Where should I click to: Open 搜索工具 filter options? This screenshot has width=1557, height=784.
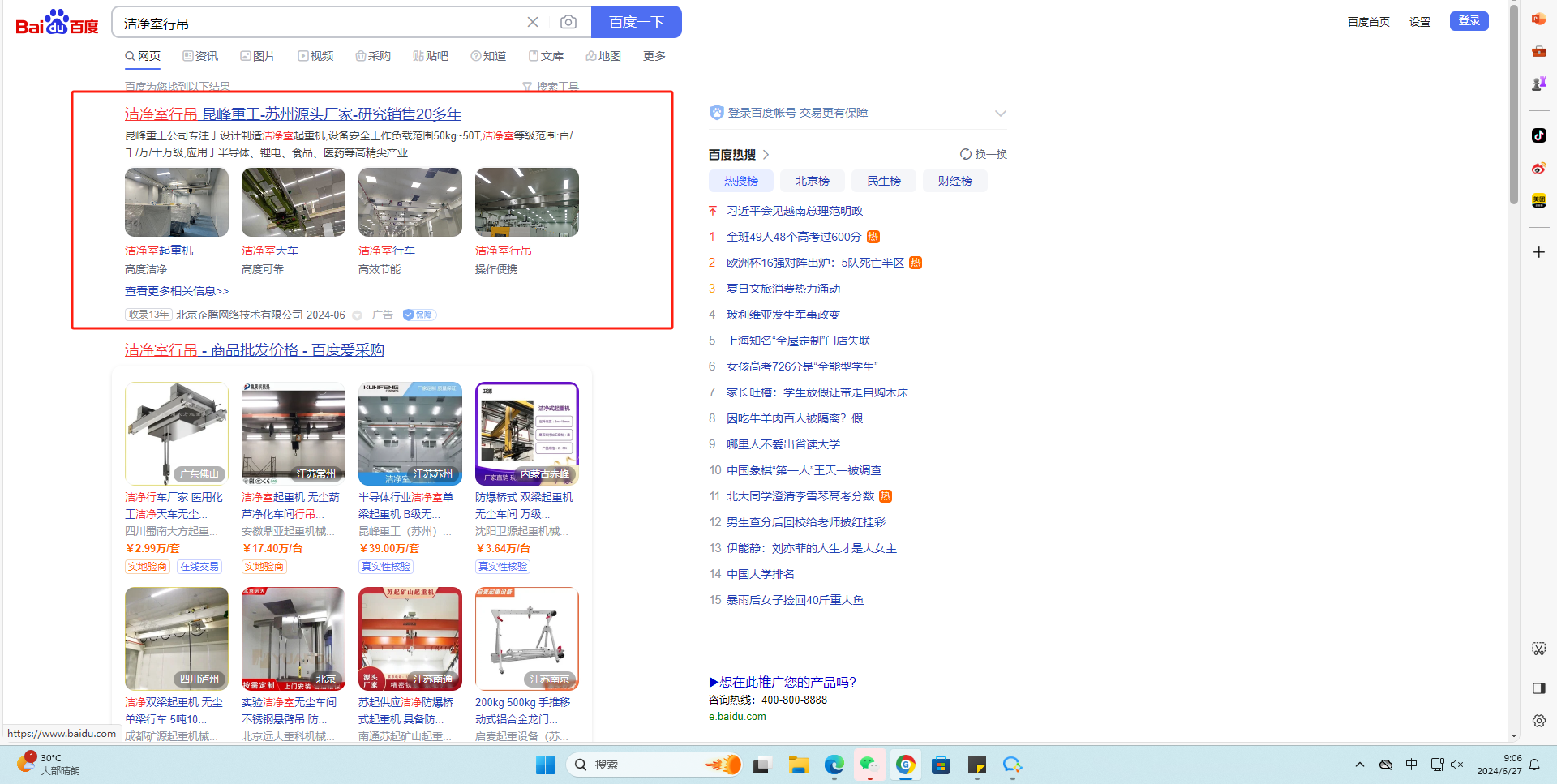[x=551, y=86]
